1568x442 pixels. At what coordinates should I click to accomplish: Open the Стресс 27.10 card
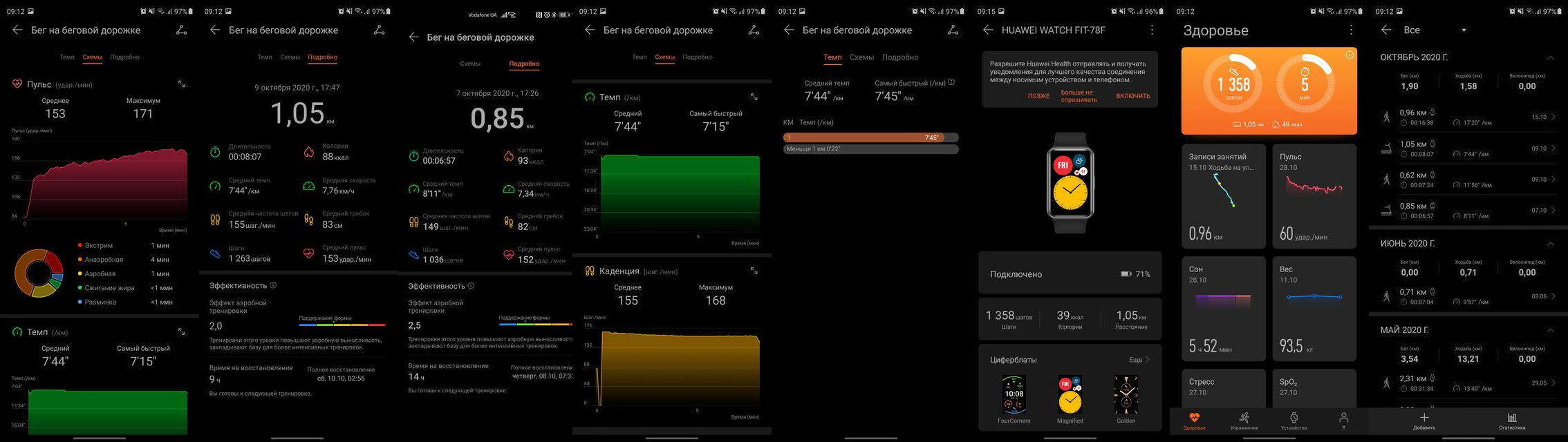[x=1224, y=388]
